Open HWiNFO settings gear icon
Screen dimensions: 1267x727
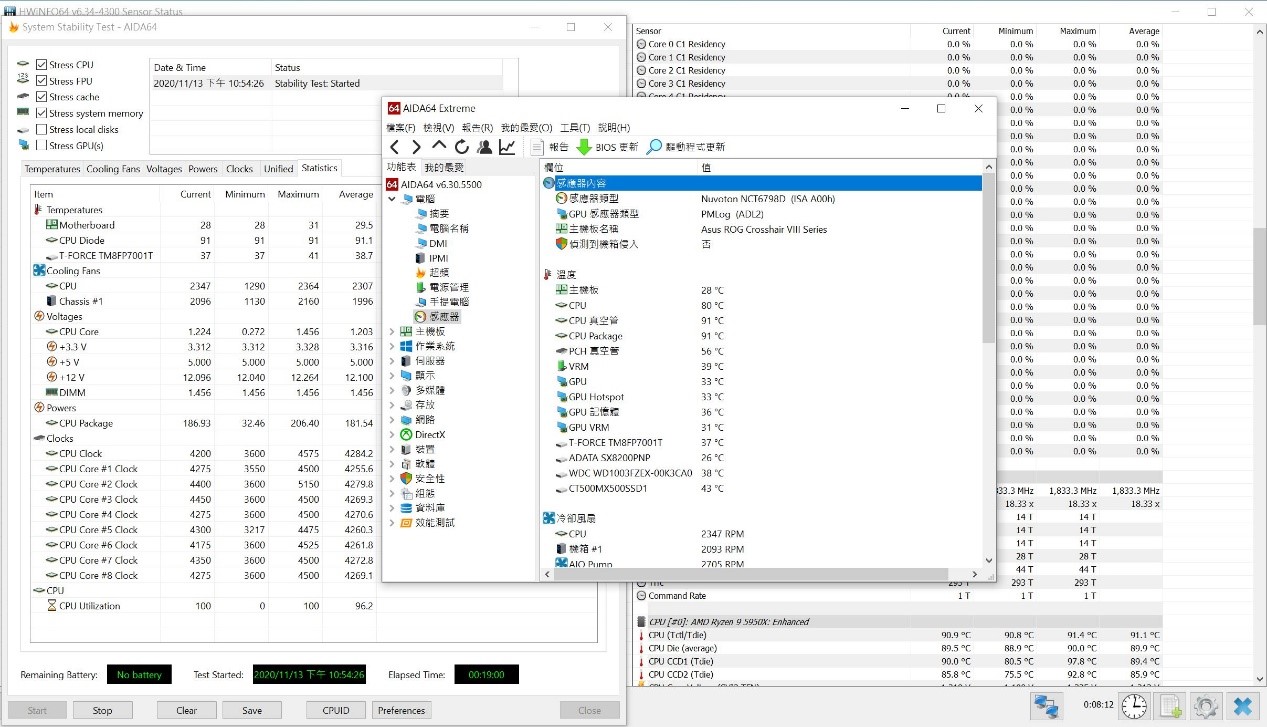coord(1207,706)
